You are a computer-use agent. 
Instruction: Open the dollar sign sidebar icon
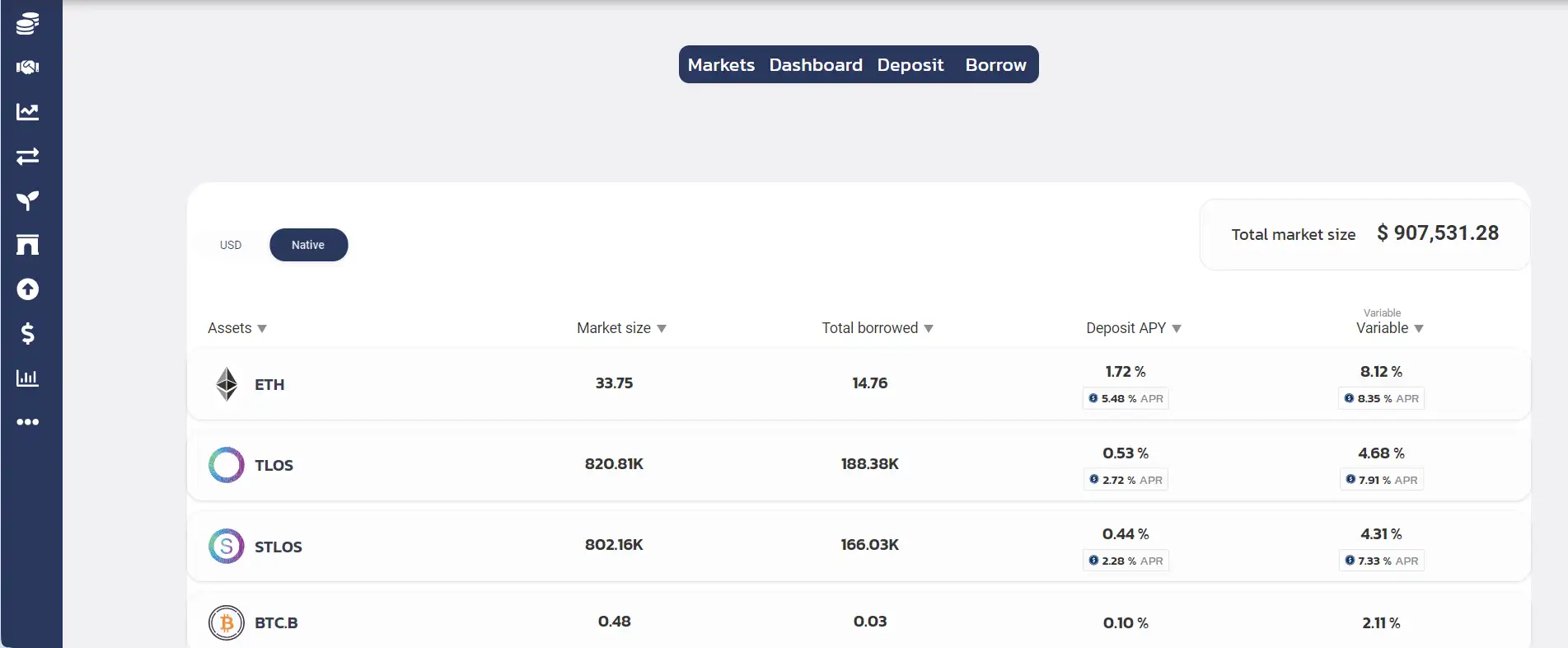click(x=27, y=334)
